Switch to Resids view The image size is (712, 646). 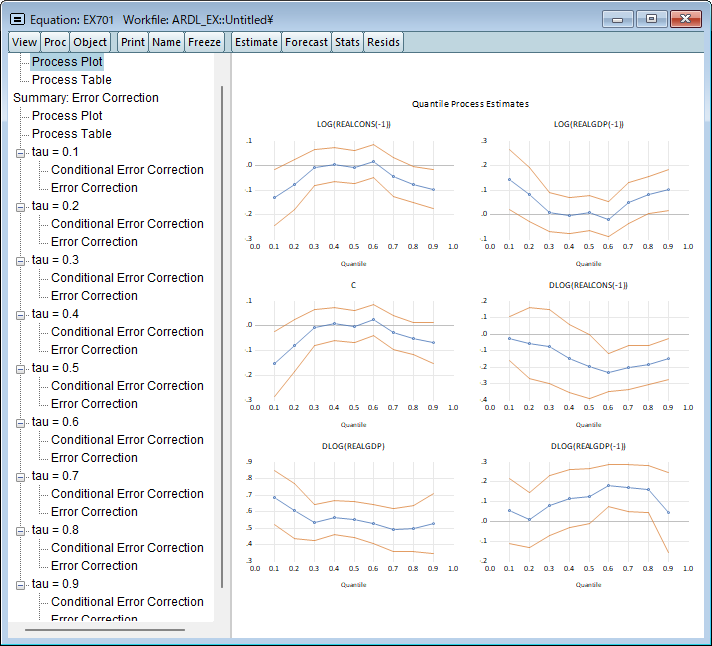[383, 42]
